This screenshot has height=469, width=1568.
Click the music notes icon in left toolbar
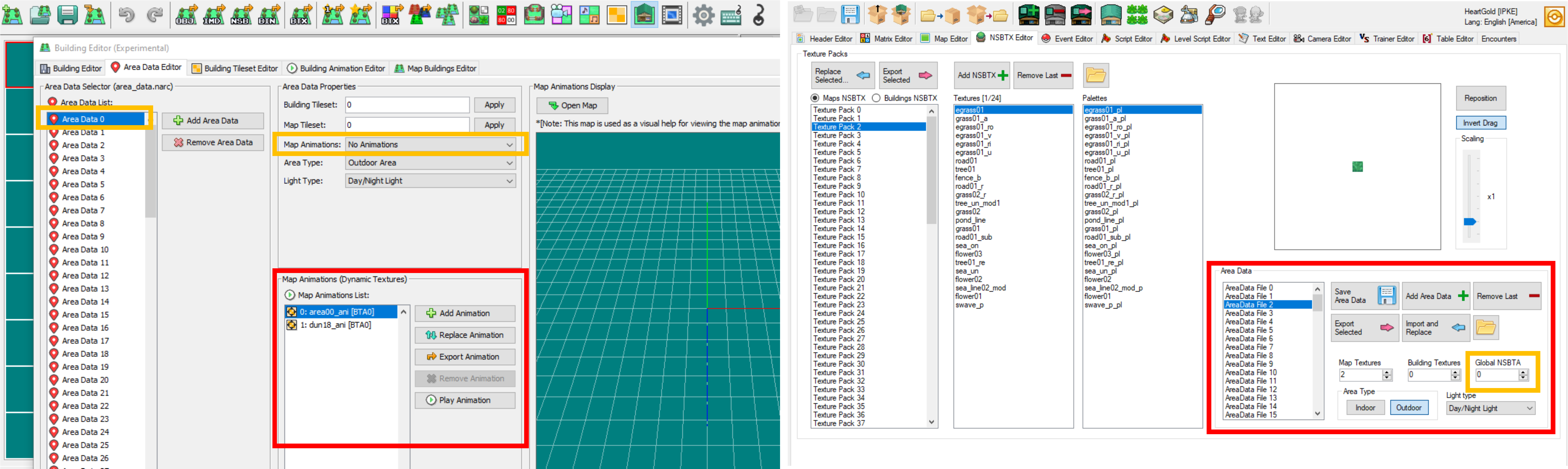[x=589, y=15]
